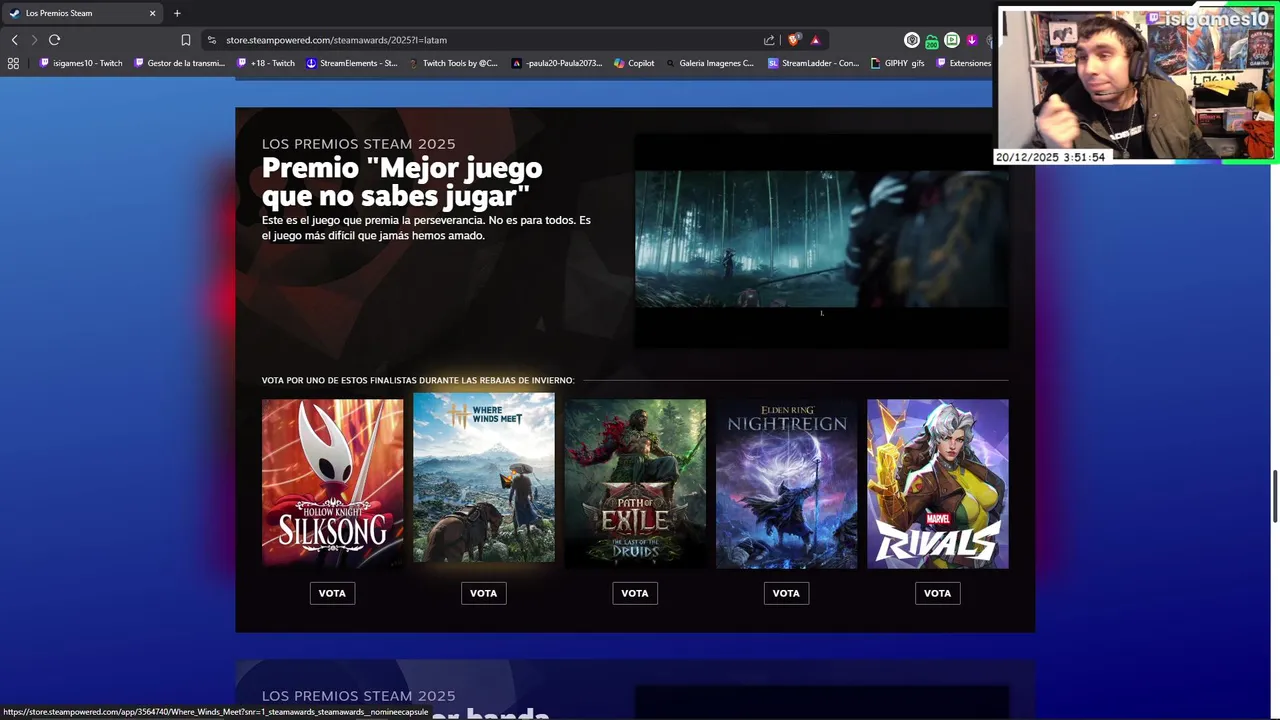Image resolution: width=1280 pixels, height=720 pixels.
Task: Click the browser forward arrow
Action: pyautogui.click(x=33, y=40)
